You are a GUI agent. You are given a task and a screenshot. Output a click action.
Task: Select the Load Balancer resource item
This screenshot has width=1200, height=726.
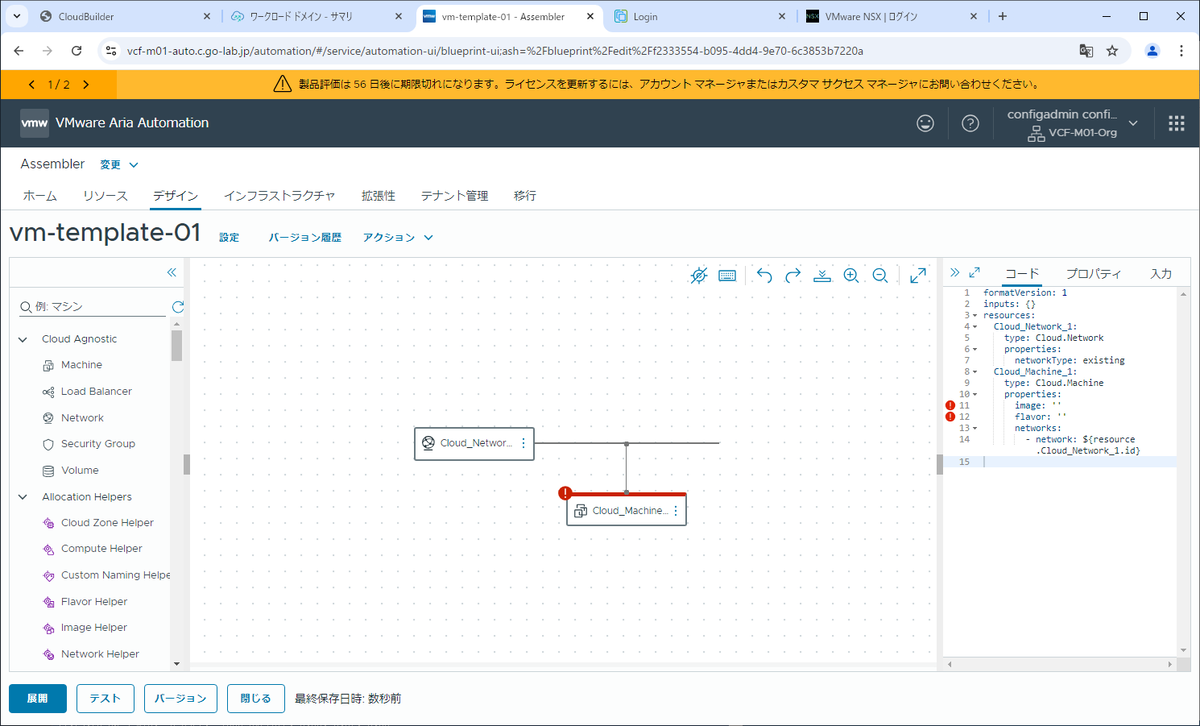point(96,391)
